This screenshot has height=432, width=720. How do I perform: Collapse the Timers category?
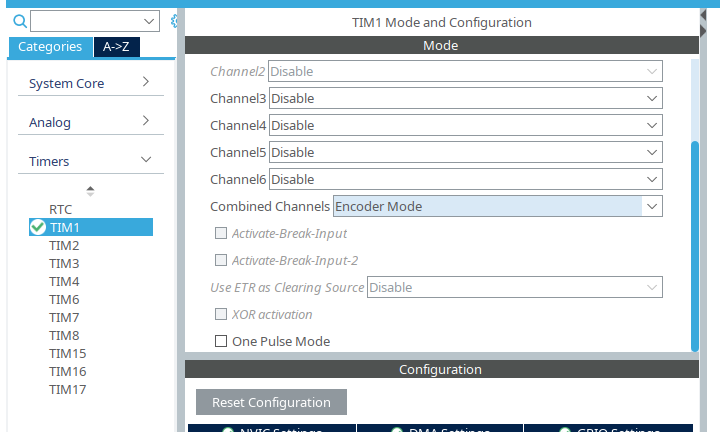(88, 161)
